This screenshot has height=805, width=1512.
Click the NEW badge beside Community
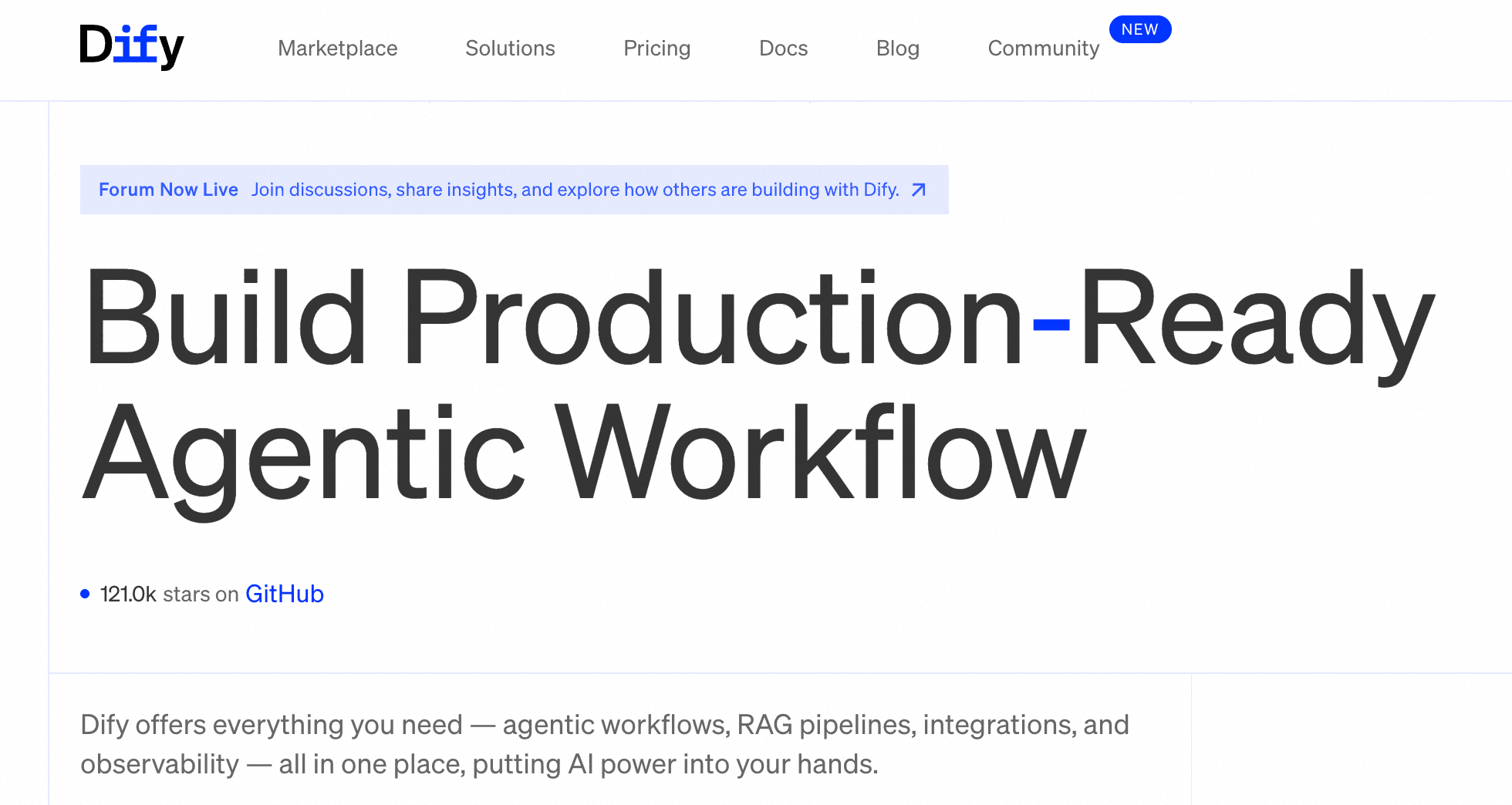point(1139,29)
